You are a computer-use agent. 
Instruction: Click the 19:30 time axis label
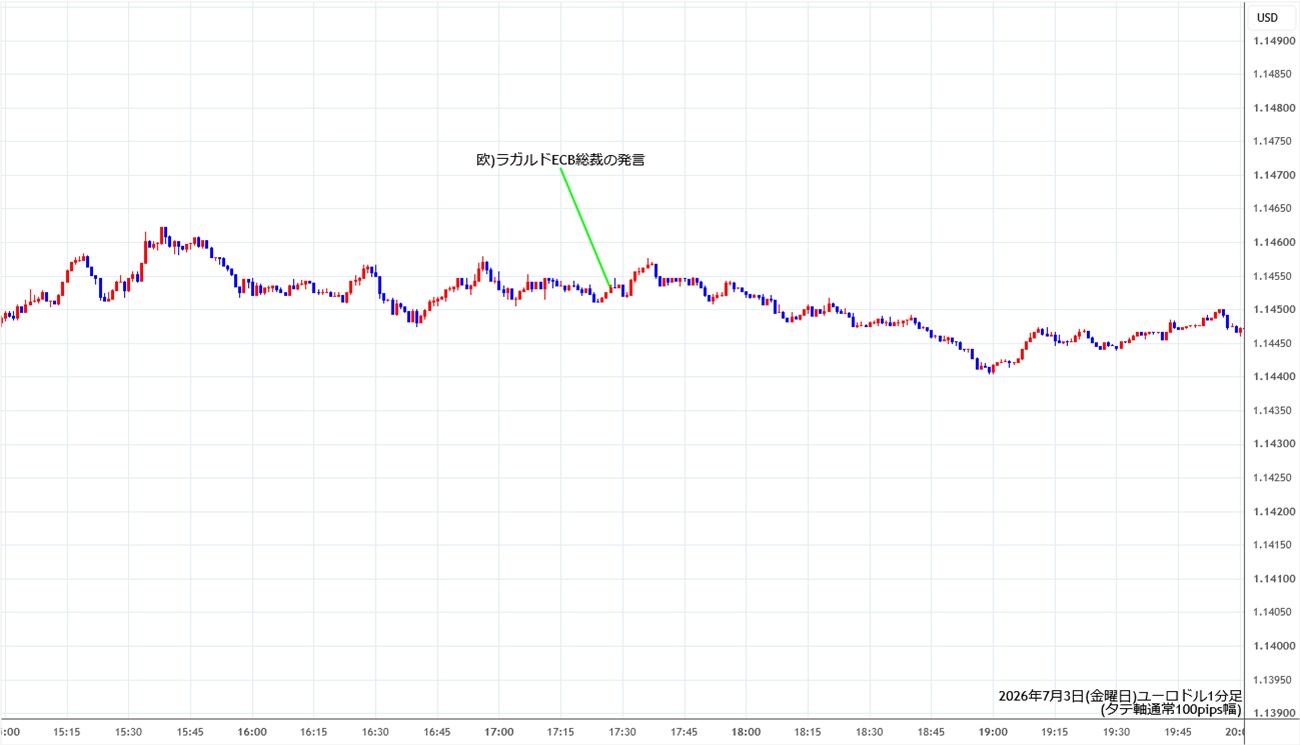(x=1116, y=732)
